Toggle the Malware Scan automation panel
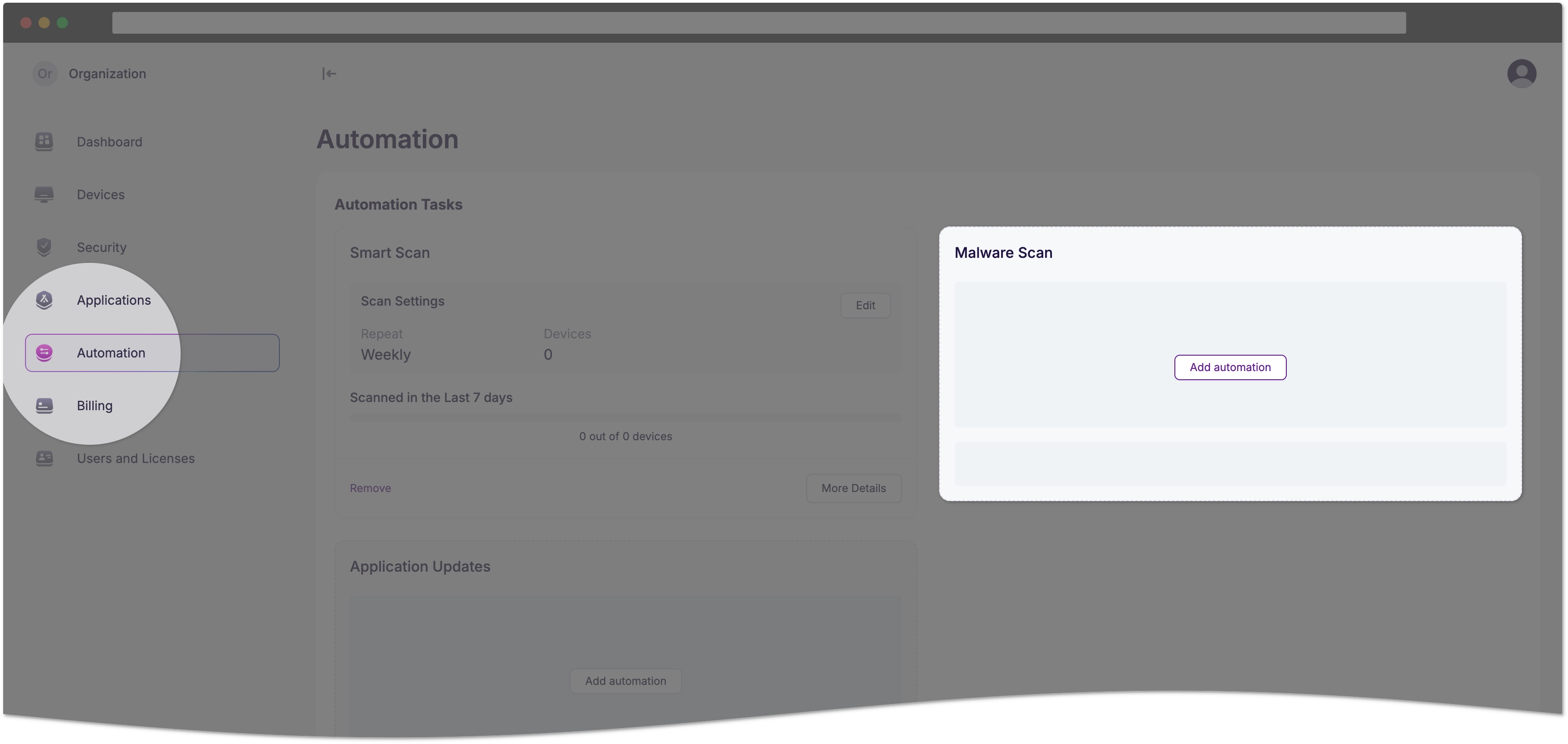This screenshot has width=1568, height=744. coord(1003,252)
